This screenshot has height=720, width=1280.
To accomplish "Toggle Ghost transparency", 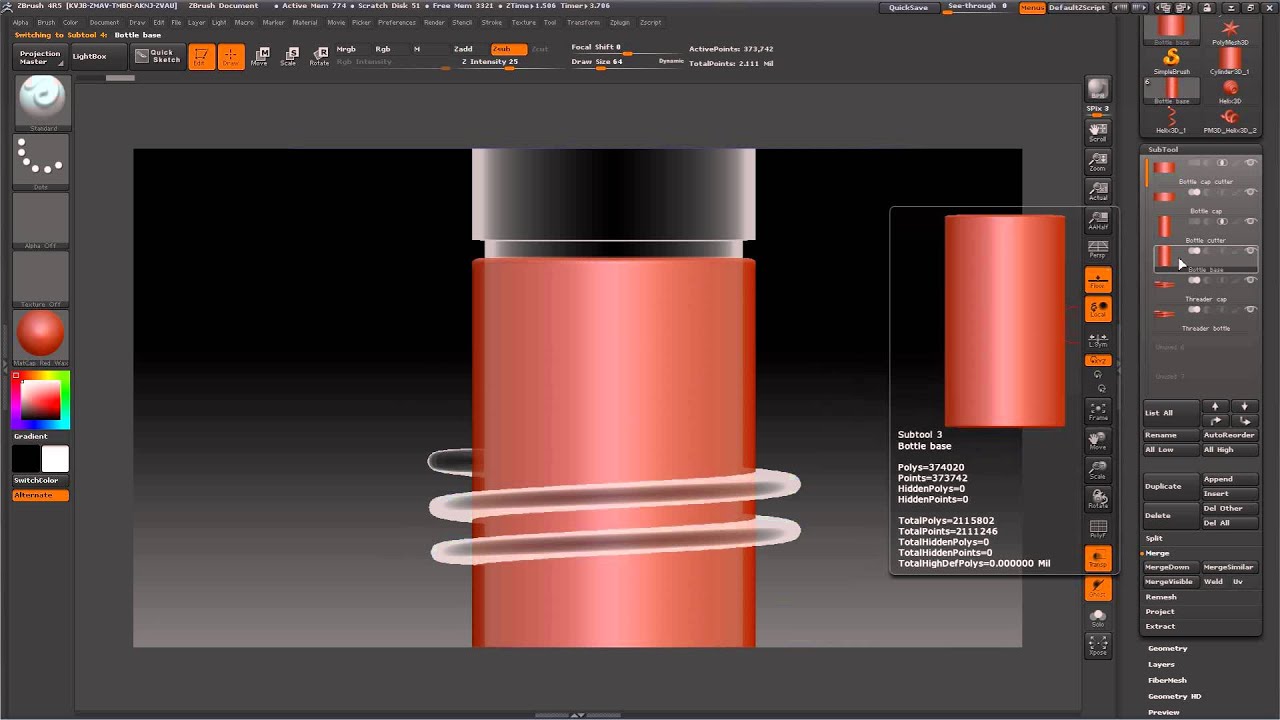I will 1098,588.
